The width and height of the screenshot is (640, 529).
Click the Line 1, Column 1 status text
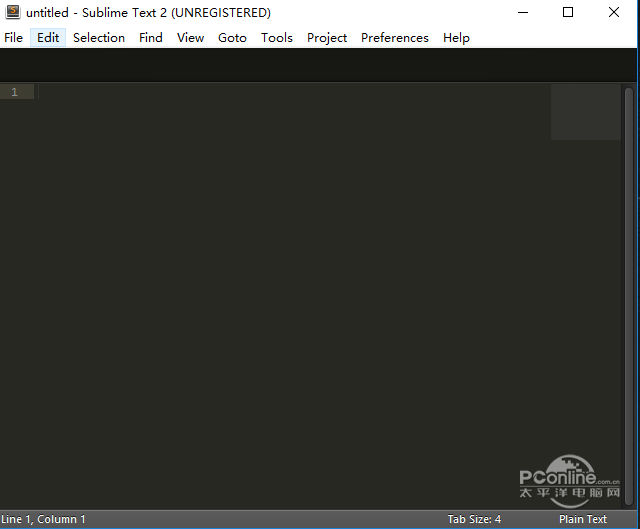(43, 519)
